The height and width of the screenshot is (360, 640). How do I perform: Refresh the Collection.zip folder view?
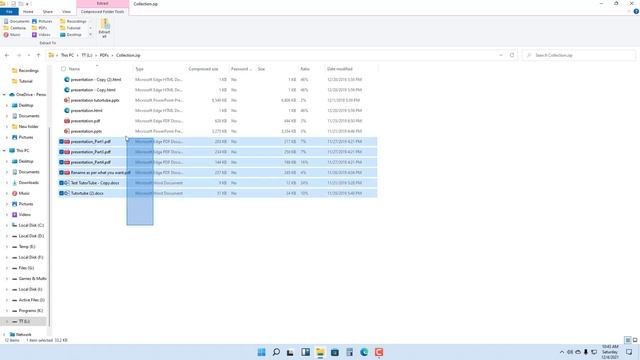coord(512,55)
